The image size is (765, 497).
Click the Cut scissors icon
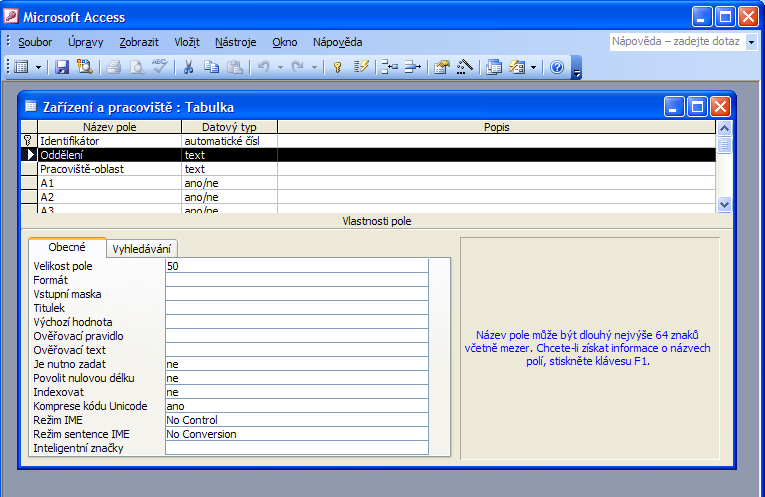(188, 67)
